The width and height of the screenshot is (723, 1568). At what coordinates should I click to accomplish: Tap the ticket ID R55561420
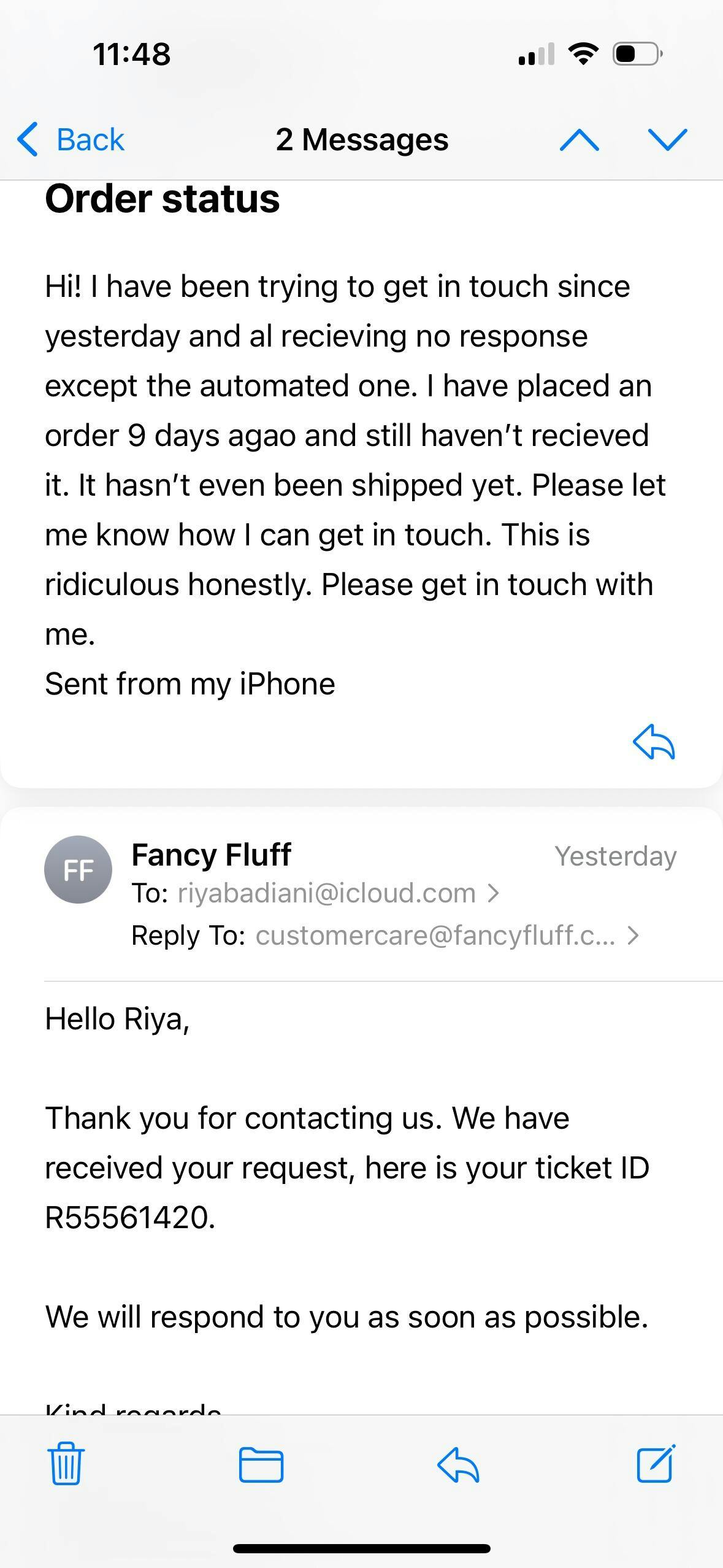point(129,1217)
